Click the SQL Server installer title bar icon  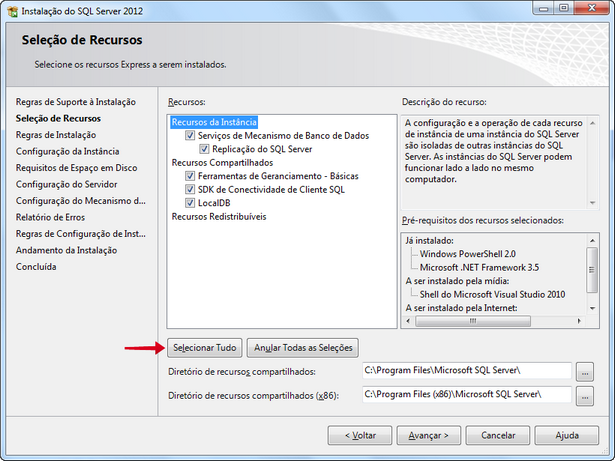[x=13, y=11]
